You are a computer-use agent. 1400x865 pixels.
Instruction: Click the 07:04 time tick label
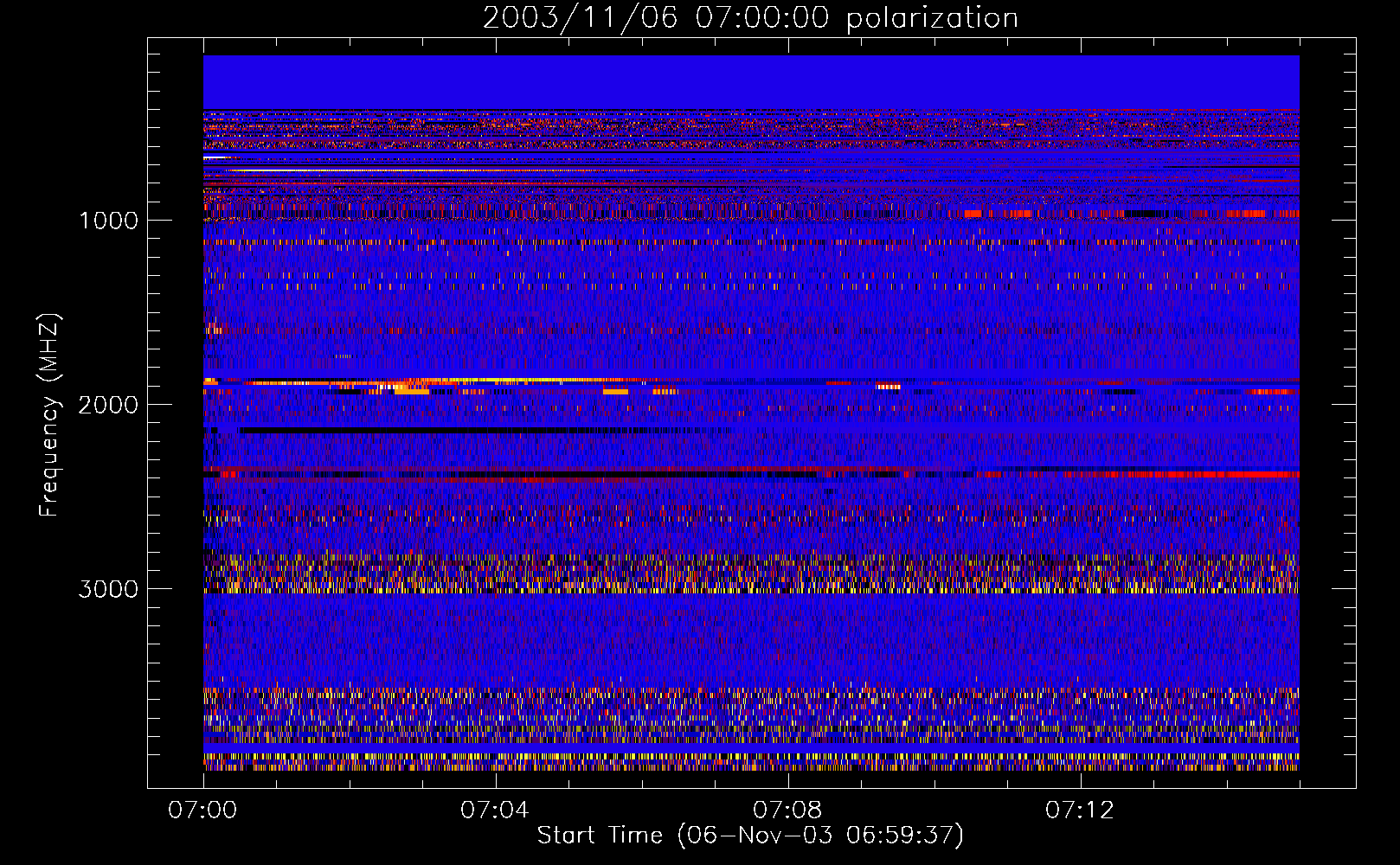(495, 811)
